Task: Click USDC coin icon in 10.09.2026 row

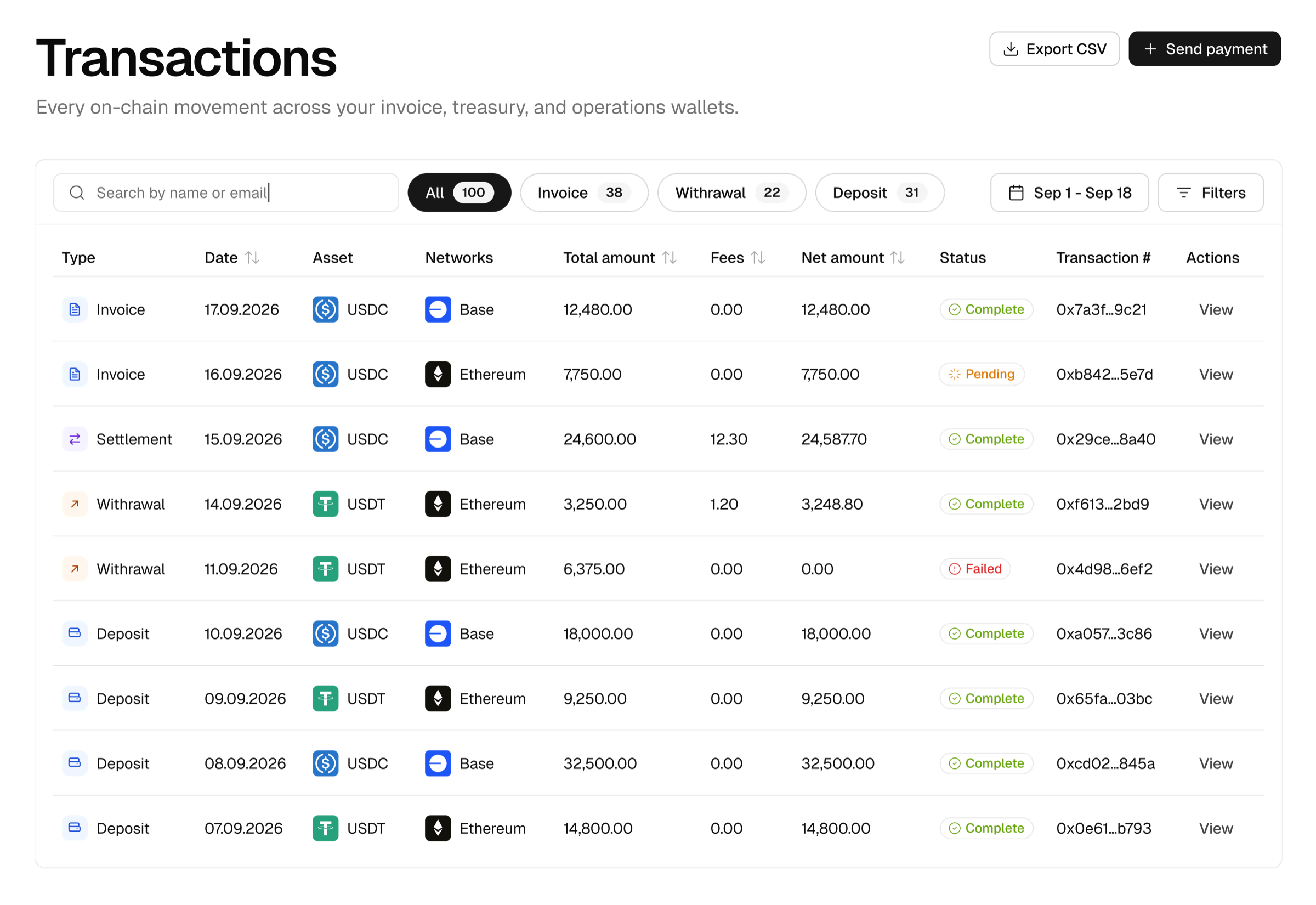Action: coord(326,633)
